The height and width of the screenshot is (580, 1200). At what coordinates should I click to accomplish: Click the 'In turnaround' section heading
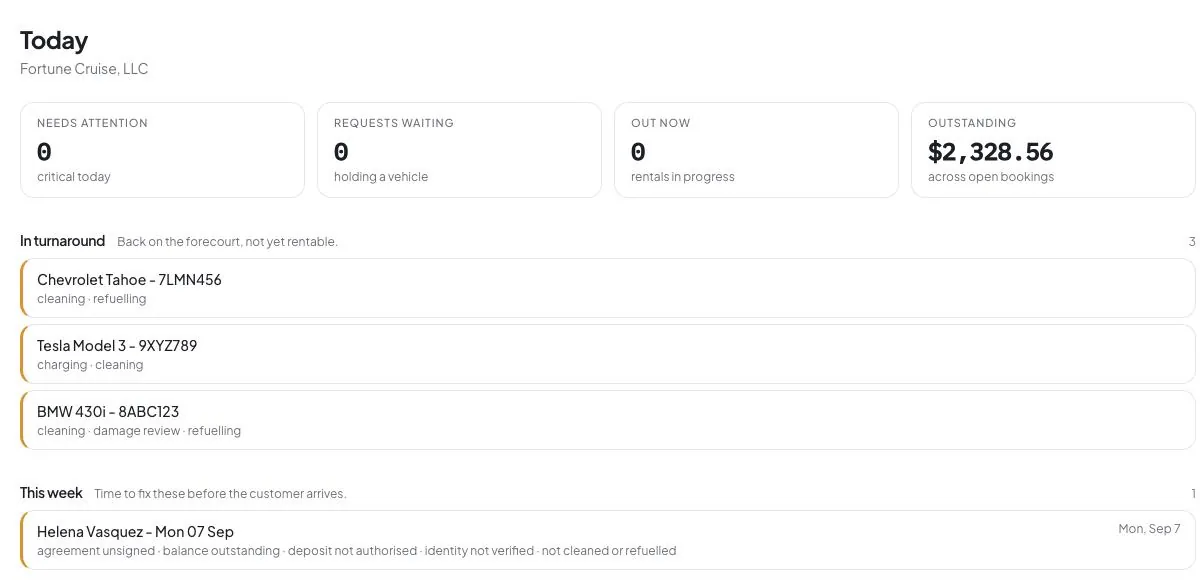(x=62, y=241)
